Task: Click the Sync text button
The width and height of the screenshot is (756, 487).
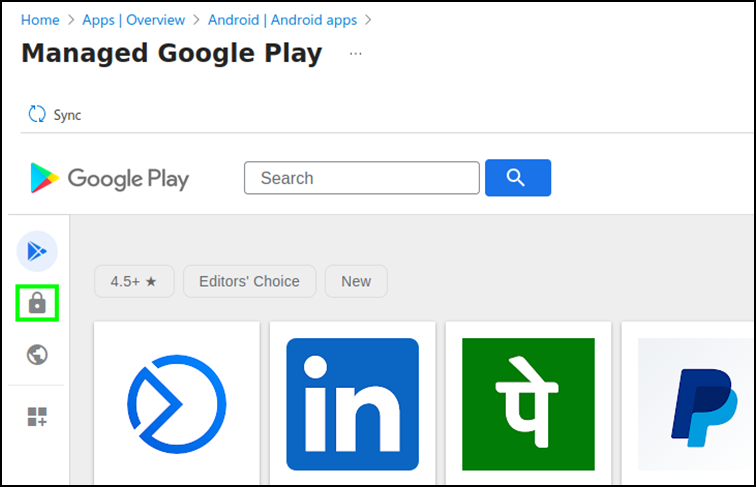Action: point(67,115)
